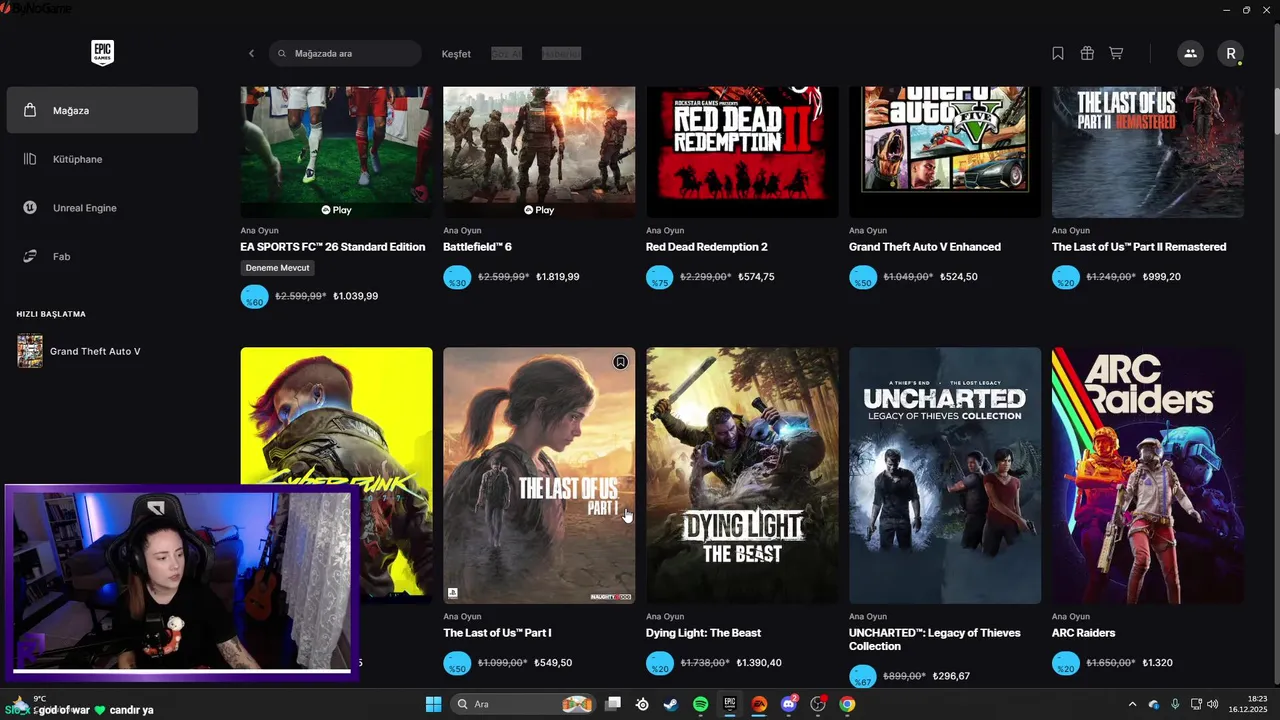
Task: Open the Dying Light: The Beast title link
Action: (704, 633)
